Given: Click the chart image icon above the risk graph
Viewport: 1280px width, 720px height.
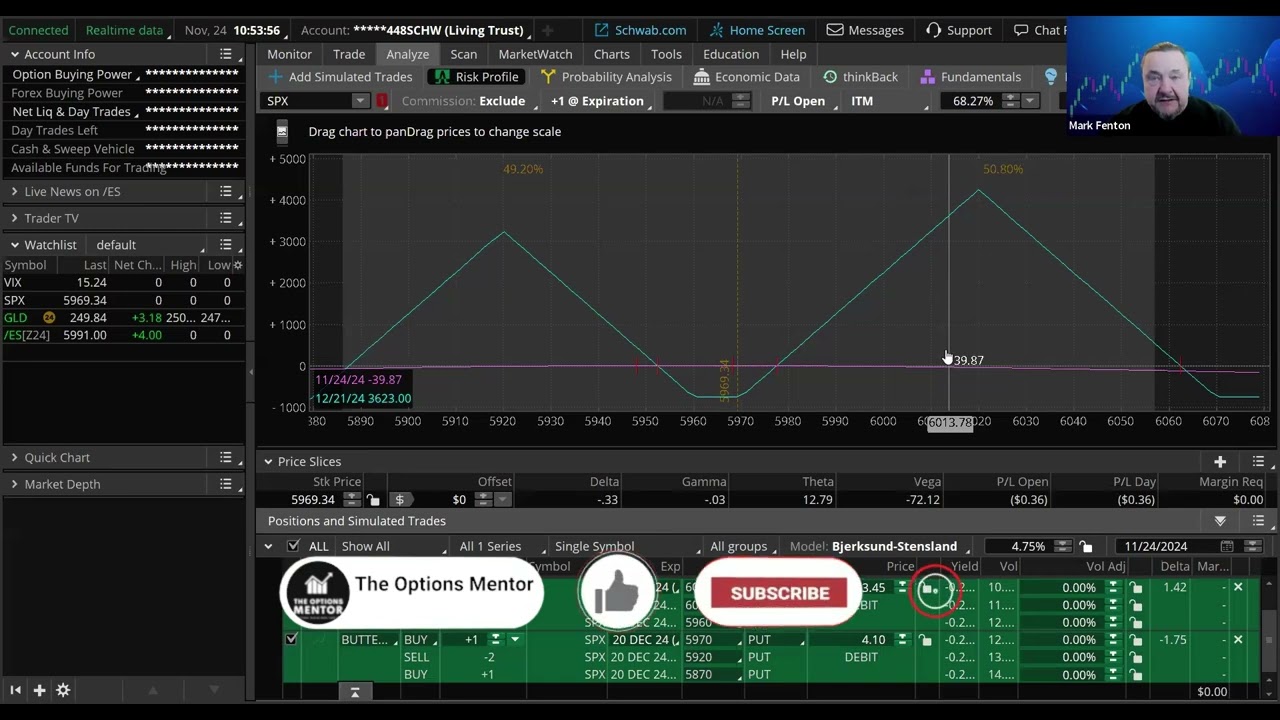Looking at the screenshot, I should [x=282, y=131].
